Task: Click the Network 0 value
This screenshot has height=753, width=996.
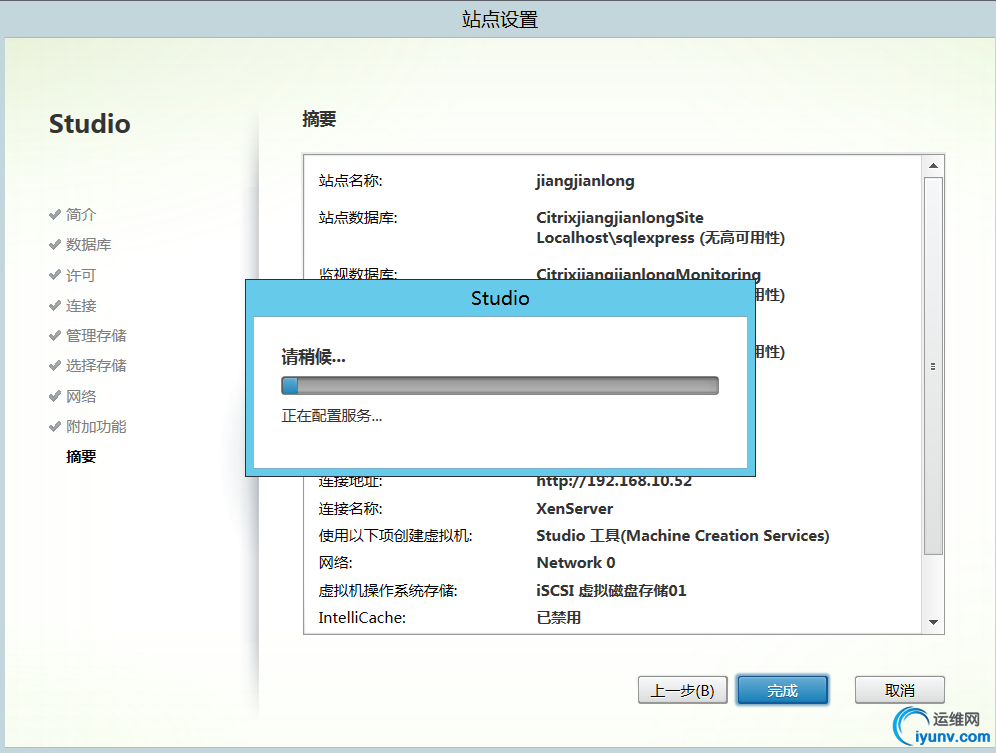Action: click(575, 563)
